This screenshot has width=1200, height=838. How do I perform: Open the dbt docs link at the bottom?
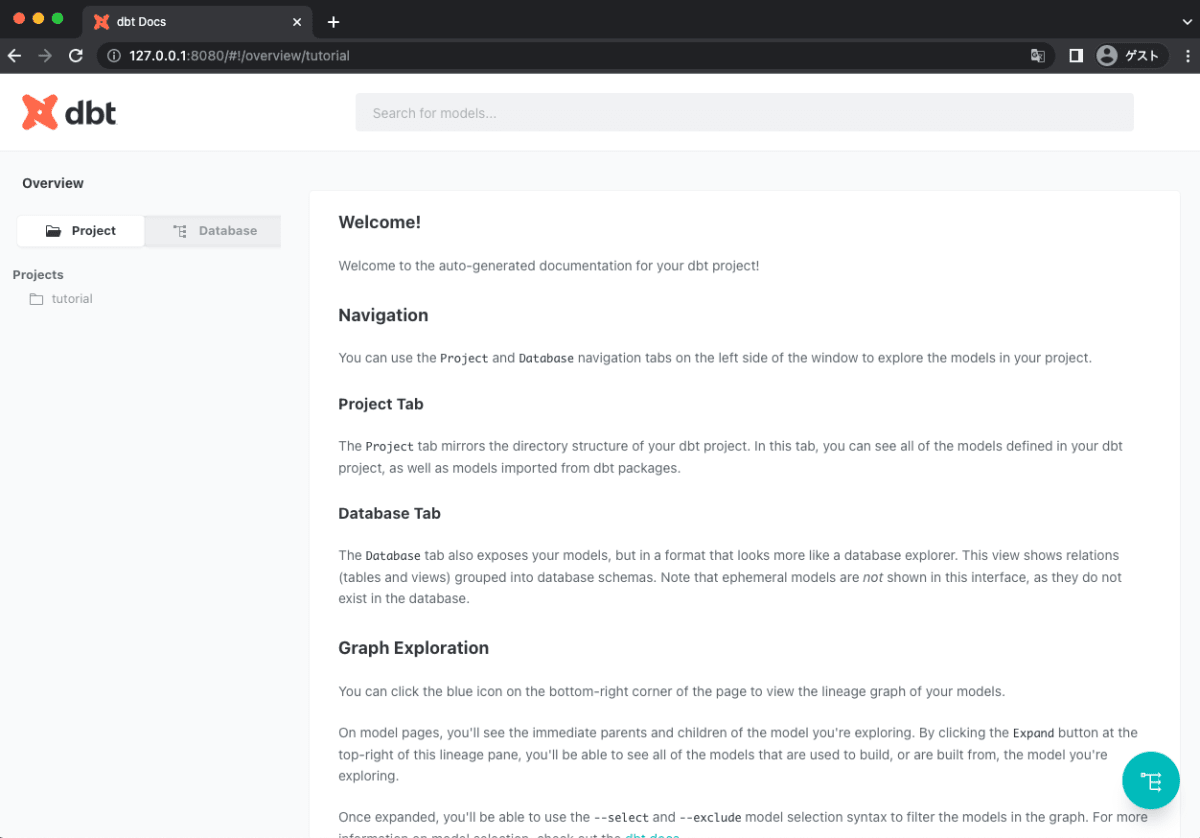point(652,834)
